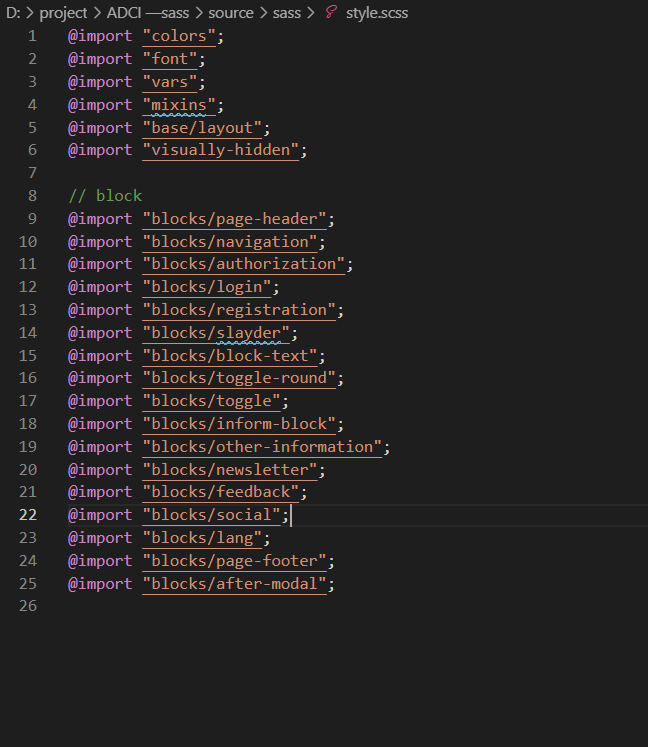Click line number 19 in gutter

pos(28,447)
